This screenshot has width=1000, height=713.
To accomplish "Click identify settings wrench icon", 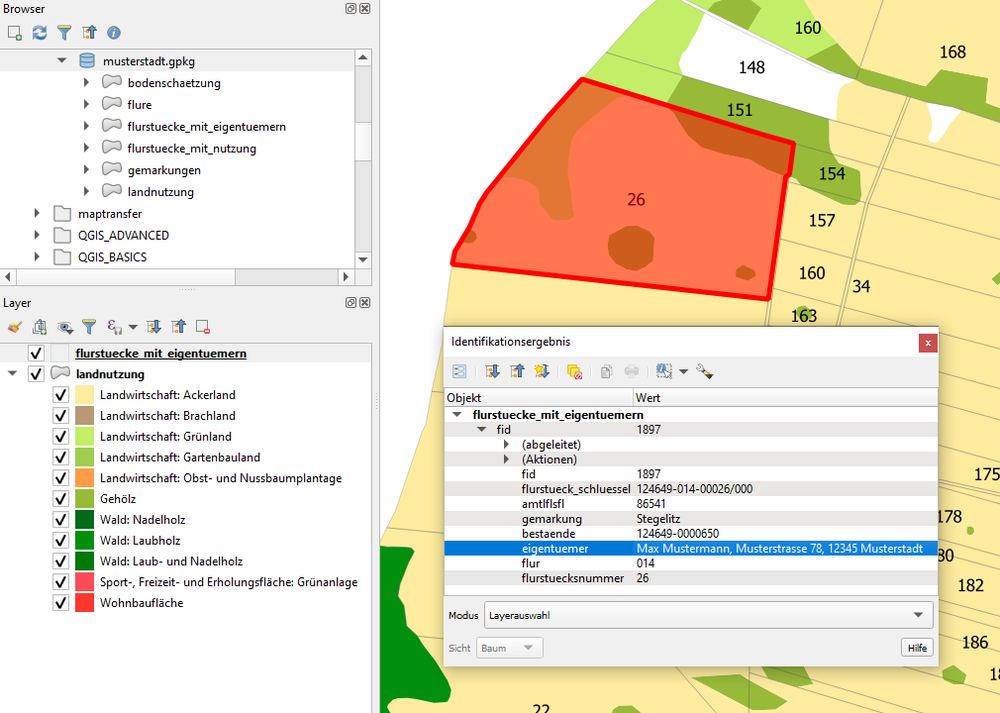I will (x=704, y=371).
